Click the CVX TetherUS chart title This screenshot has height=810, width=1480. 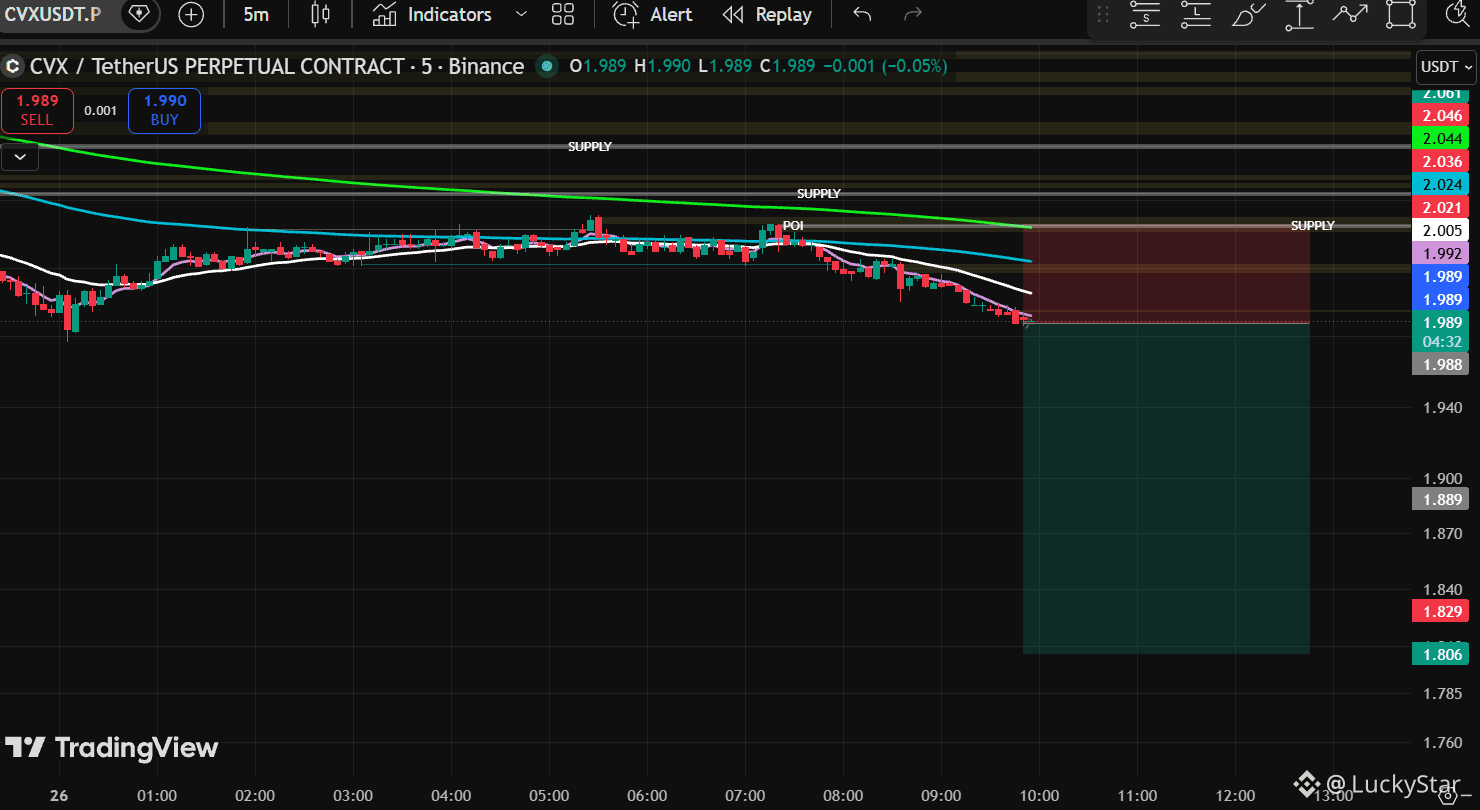point(277,67)
